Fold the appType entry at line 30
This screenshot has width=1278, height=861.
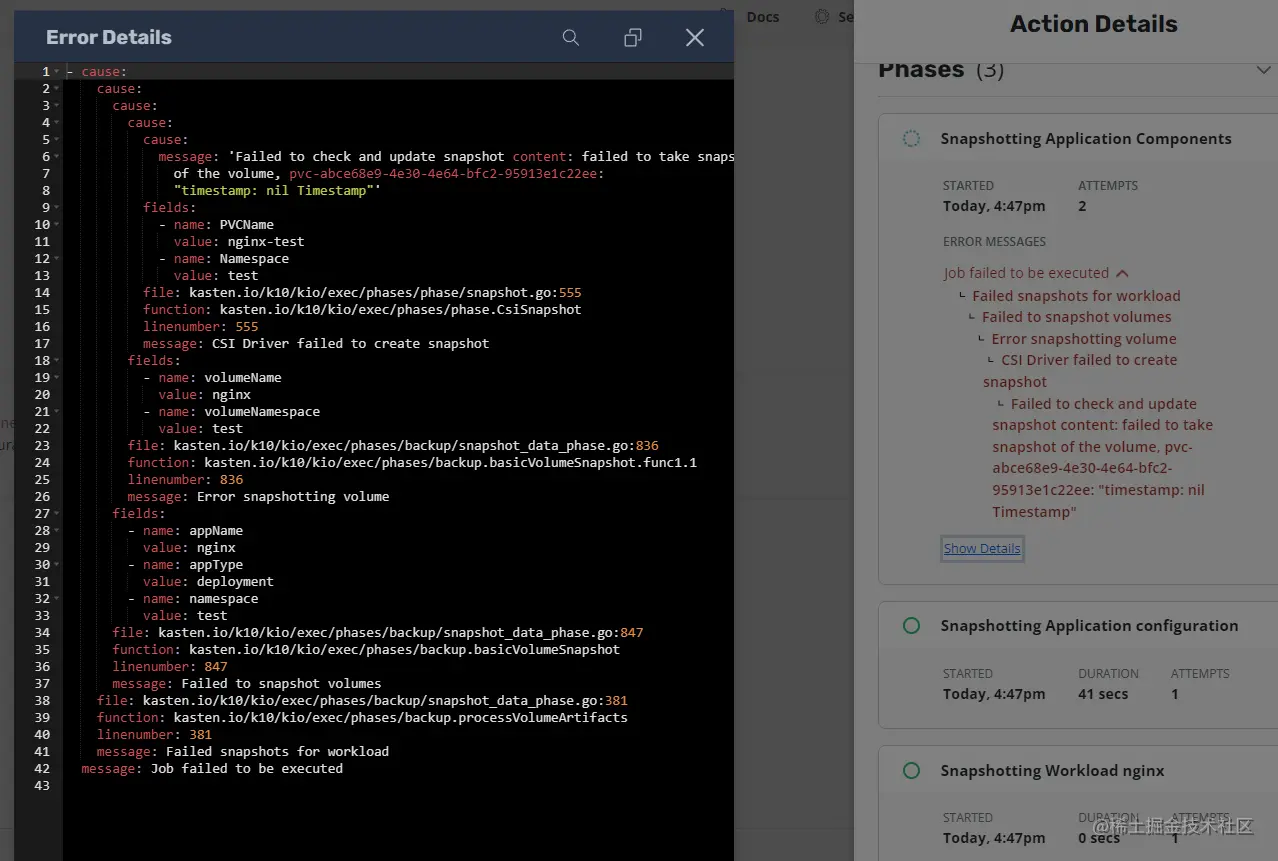tap(57, 565)
